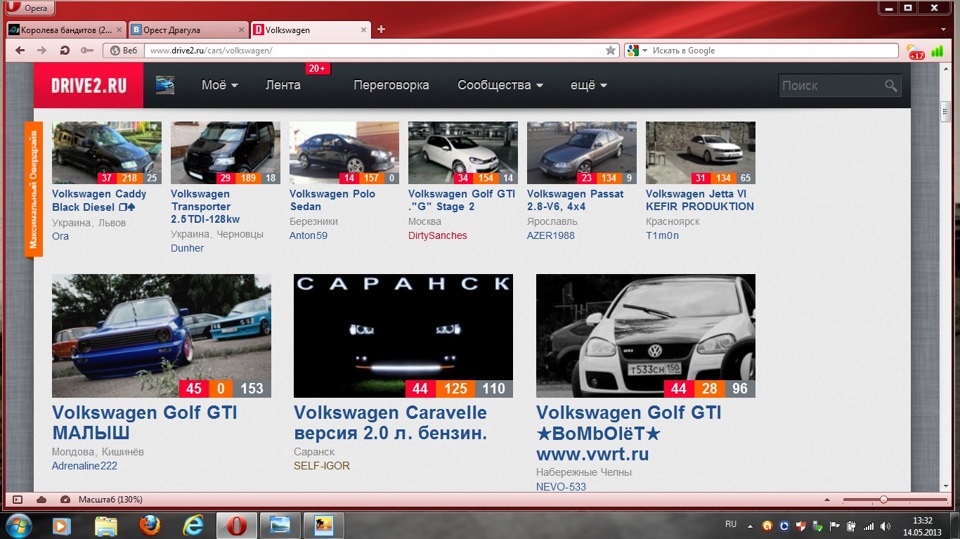Click the browser Back arrow
The image size is (960, 539).
pyautogui.click(x=20, y=50)
